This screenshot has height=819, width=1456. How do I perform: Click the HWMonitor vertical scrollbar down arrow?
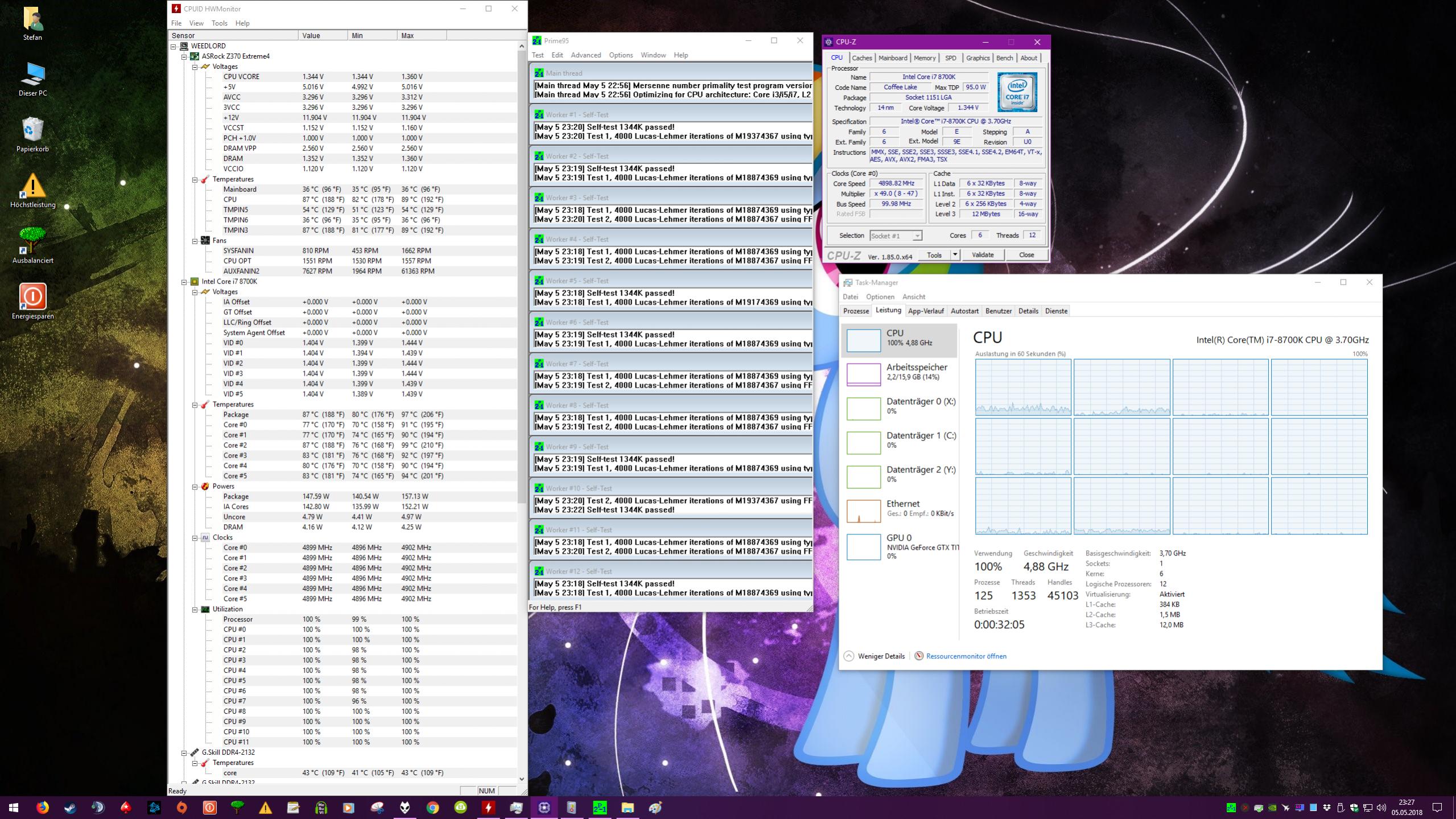pos(522,779)
